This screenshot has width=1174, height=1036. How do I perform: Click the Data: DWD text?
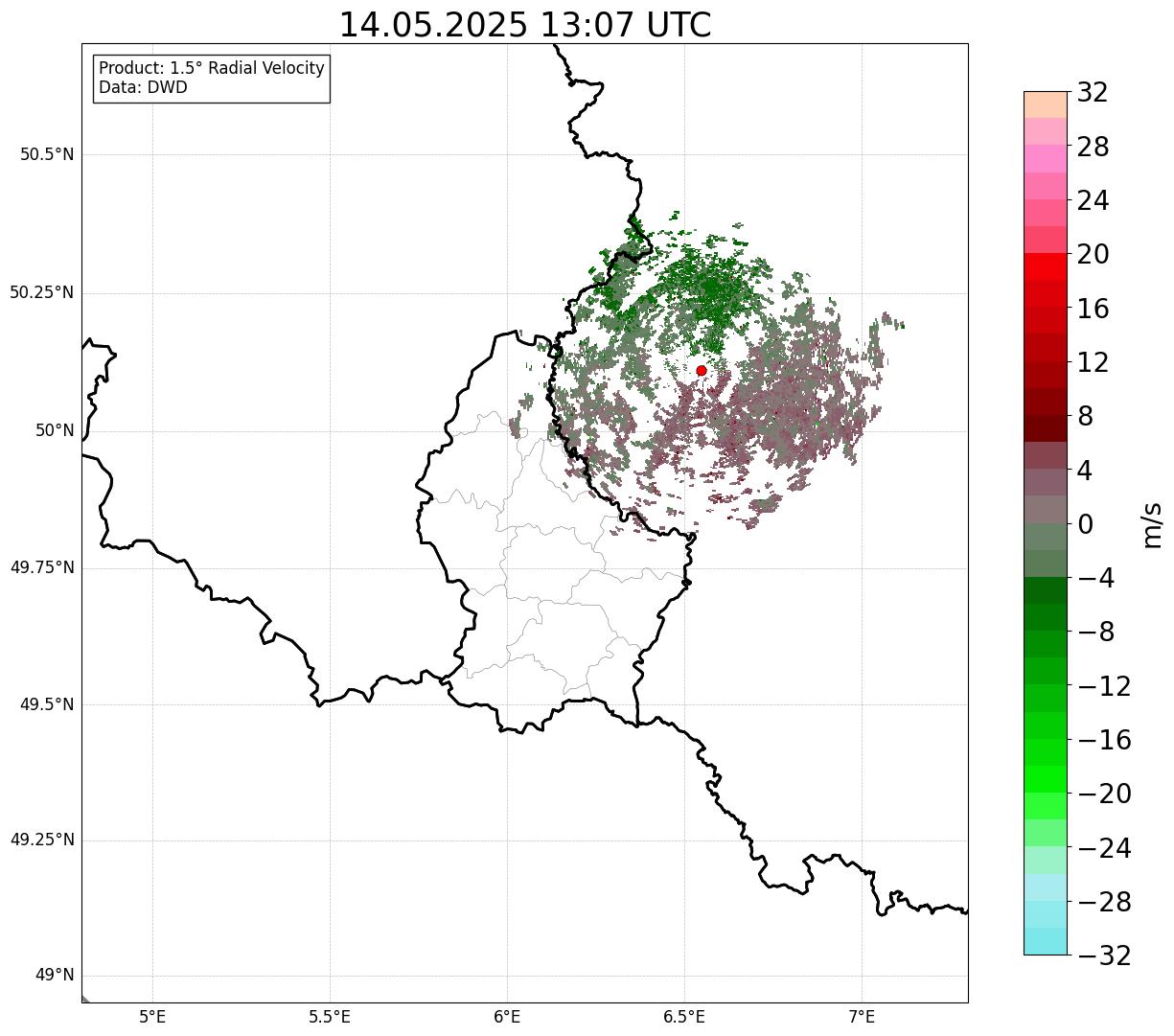pos(143,87)
